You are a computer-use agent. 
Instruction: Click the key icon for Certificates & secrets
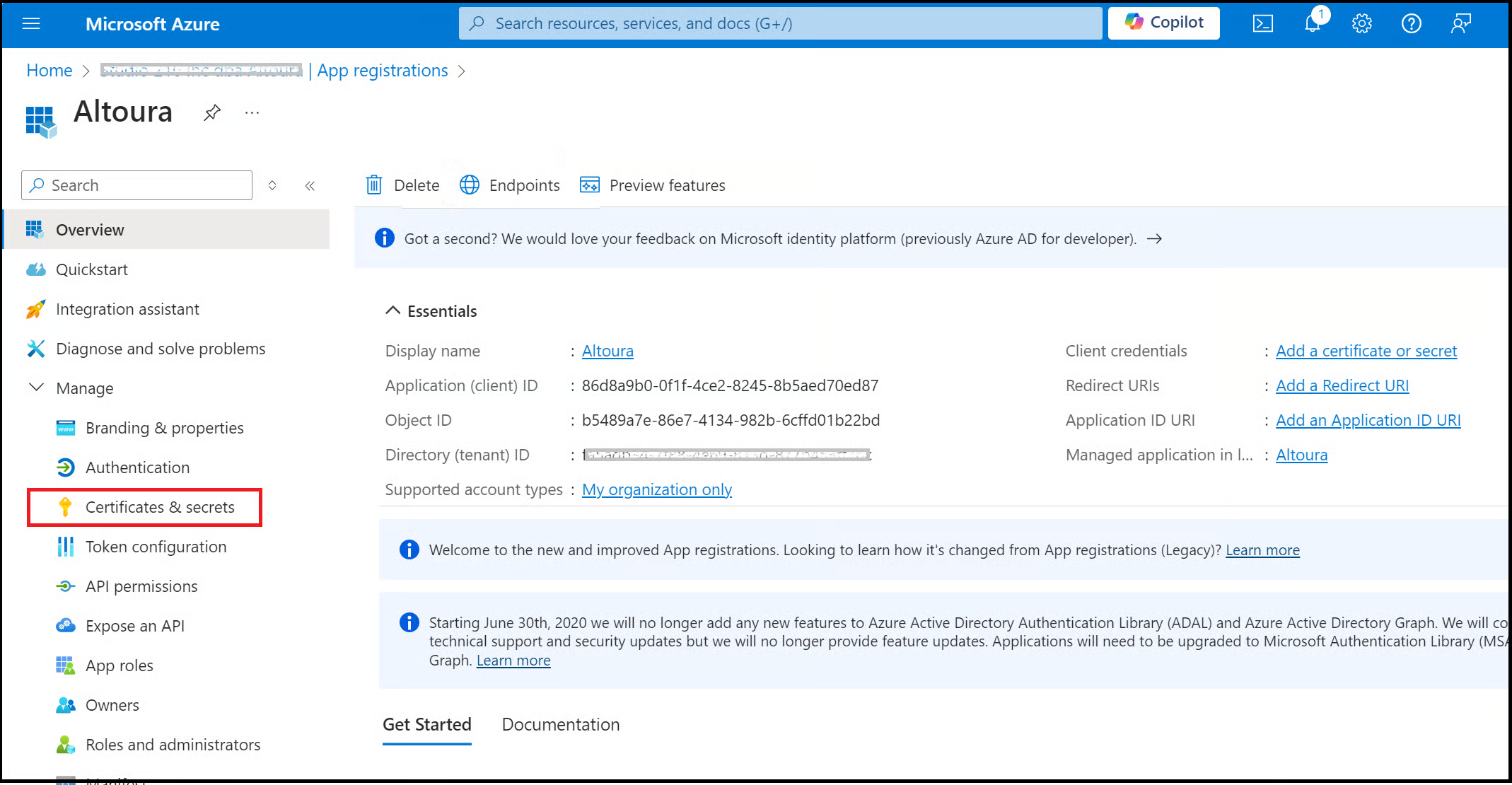pos(65,507)
